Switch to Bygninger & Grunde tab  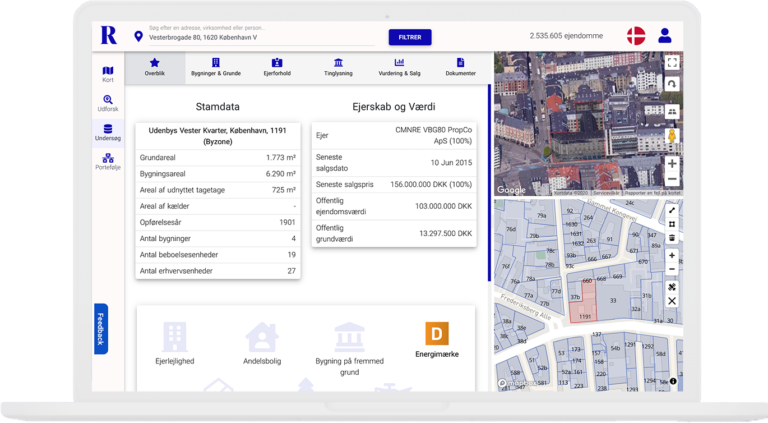tap(216, 67)
